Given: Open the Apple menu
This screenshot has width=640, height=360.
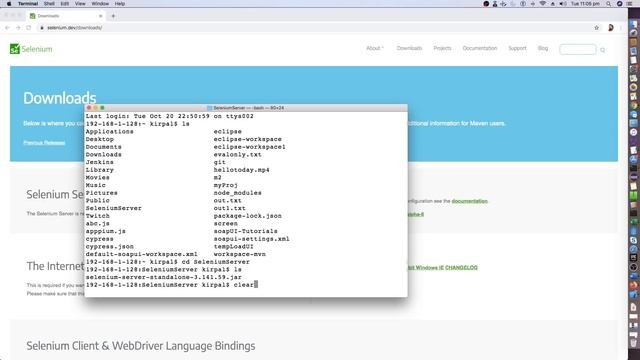Looking at the screenshot, I should click(9, 4).
